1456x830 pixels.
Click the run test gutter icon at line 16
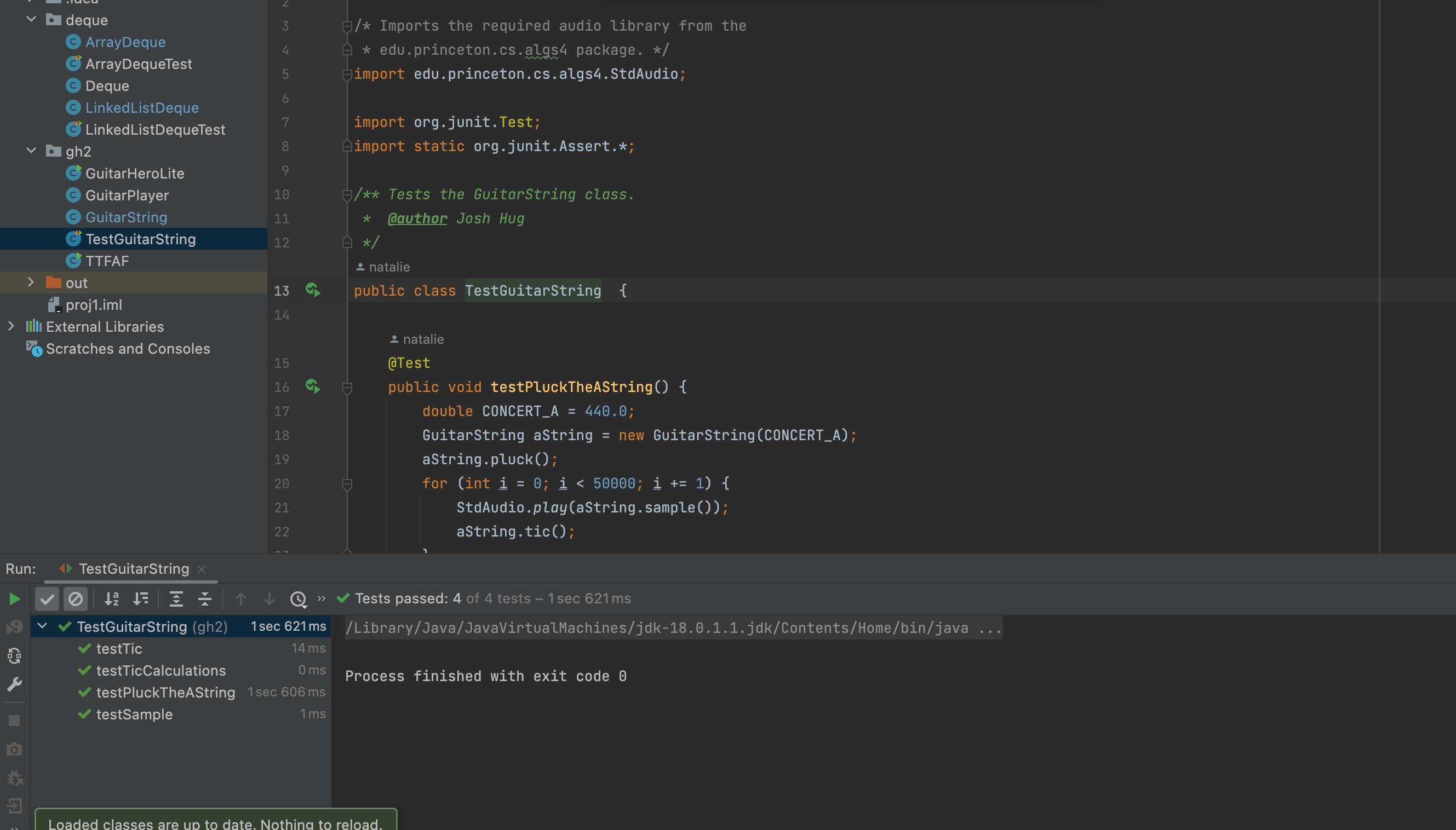pos(313,387)
